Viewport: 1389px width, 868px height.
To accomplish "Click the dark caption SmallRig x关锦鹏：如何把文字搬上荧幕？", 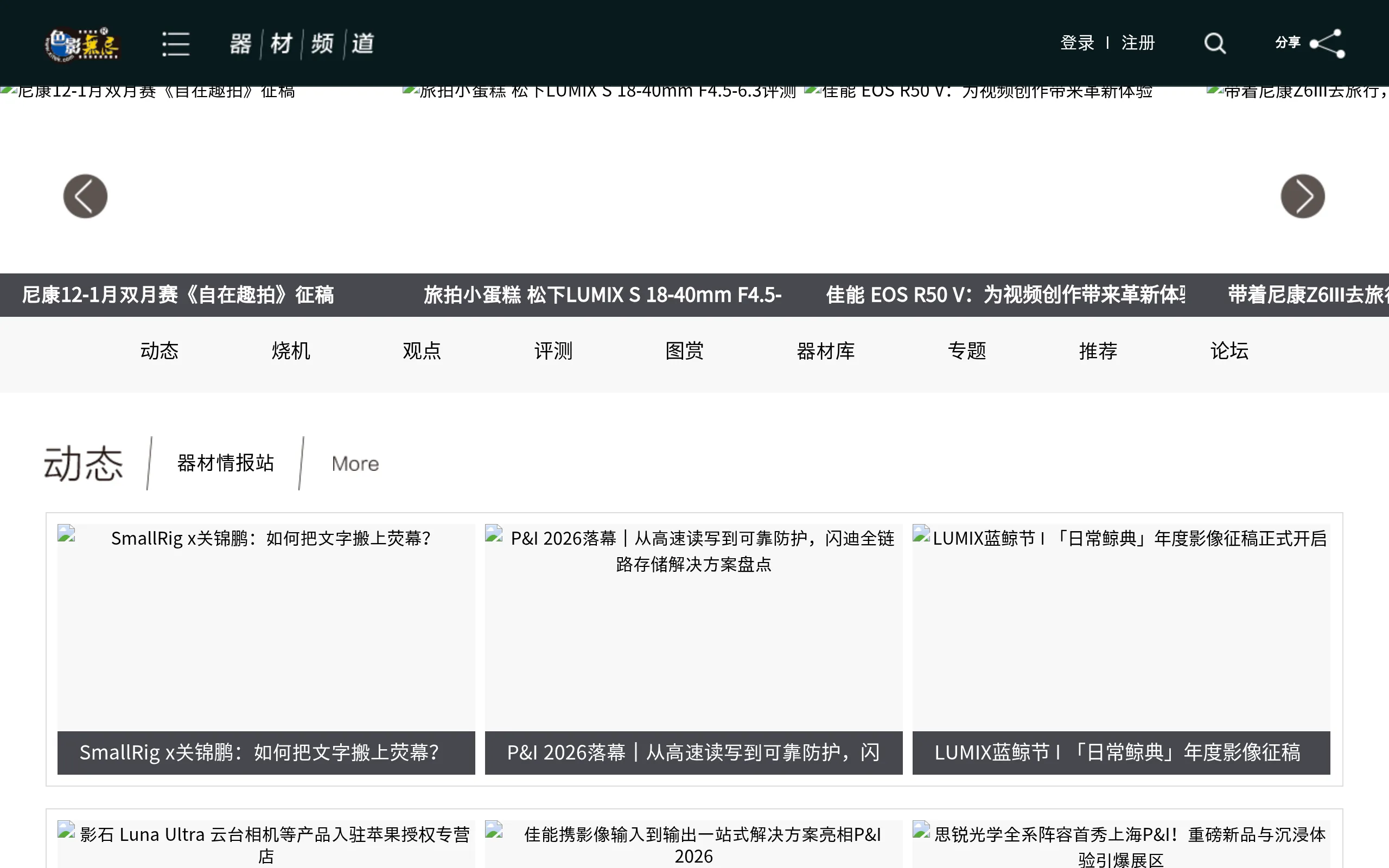I will click(x=266, y=752).
